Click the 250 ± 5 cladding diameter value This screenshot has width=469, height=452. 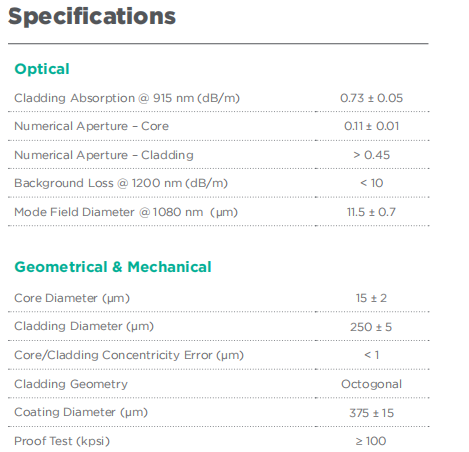point(371,327)
